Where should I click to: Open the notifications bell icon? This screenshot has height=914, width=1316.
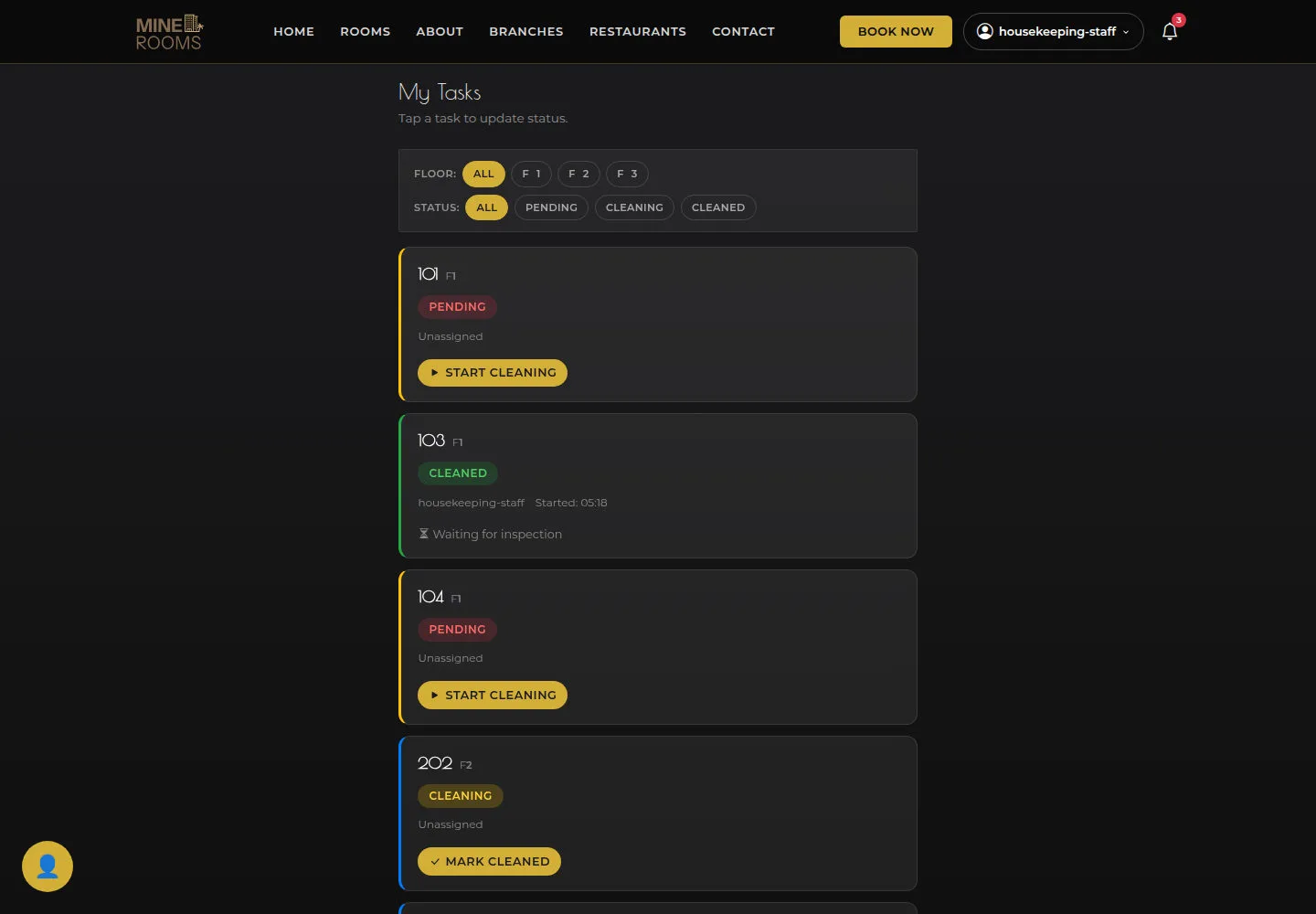point(1169,32)
